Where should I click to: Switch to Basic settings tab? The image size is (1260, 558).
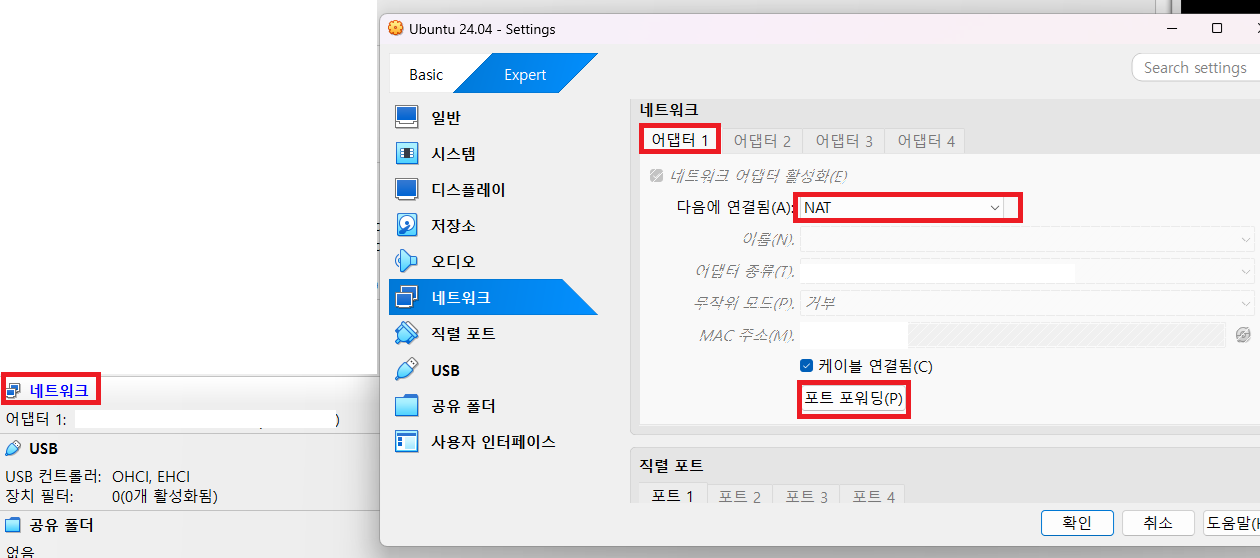click(x=426, y=75)
